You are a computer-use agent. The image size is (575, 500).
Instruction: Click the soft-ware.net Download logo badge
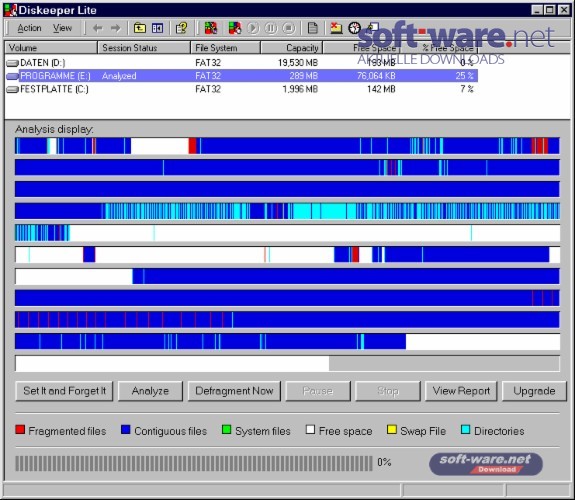486,464
